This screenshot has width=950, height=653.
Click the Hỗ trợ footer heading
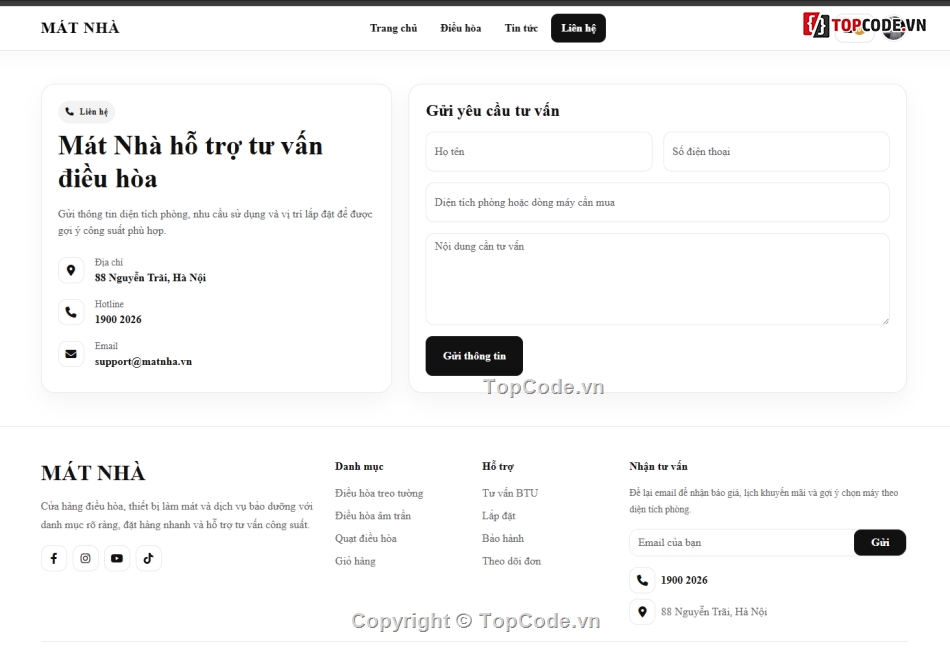pos(498,466)
